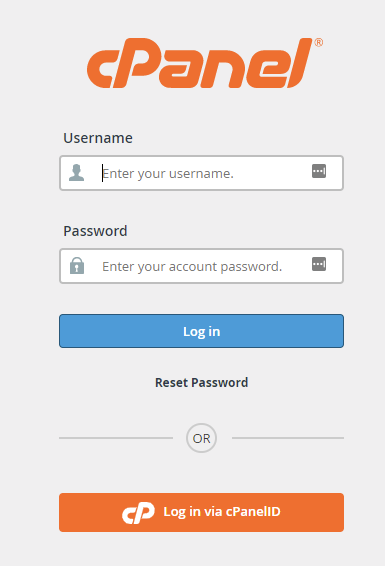
Task: Click the orange Log in via cPanelID button
Action: point(201,512)
